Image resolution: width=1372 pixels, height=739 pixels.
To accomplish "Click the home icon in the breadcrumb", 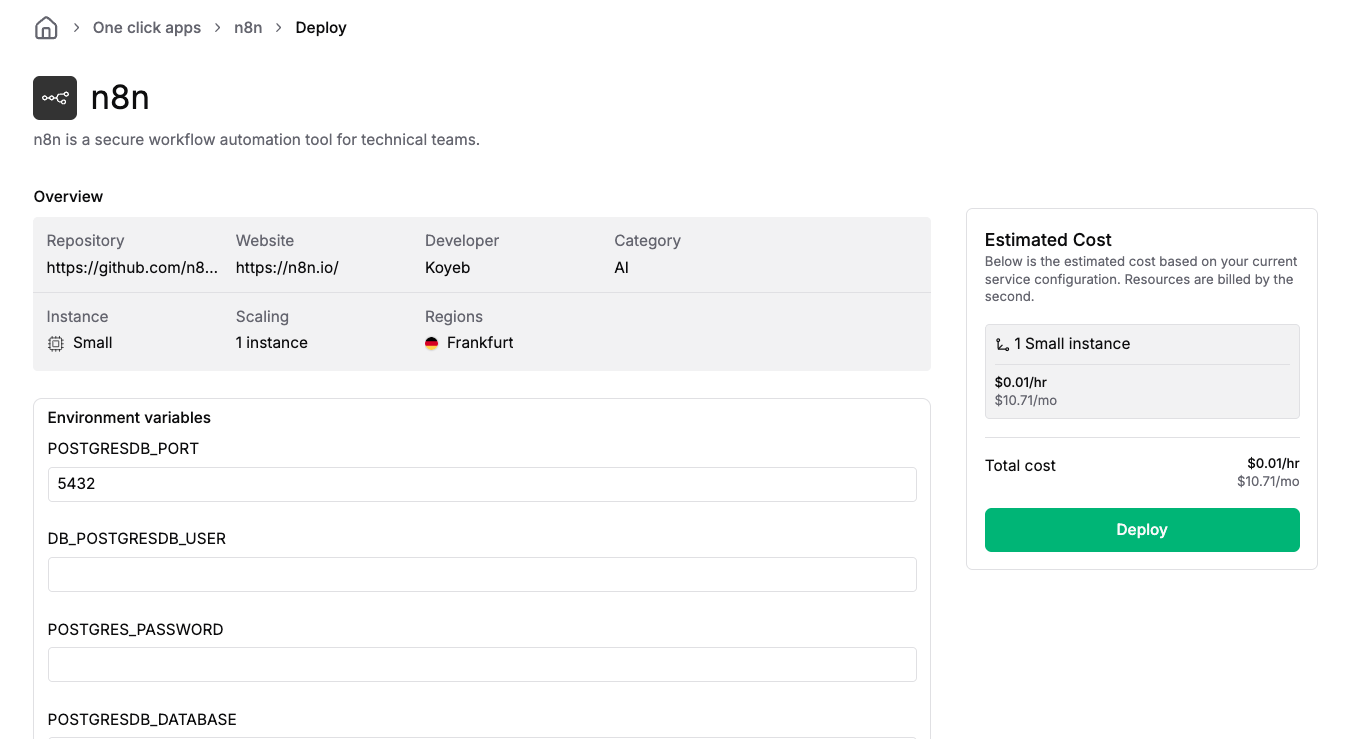I will pyautogui.click(x=46, y=27).
